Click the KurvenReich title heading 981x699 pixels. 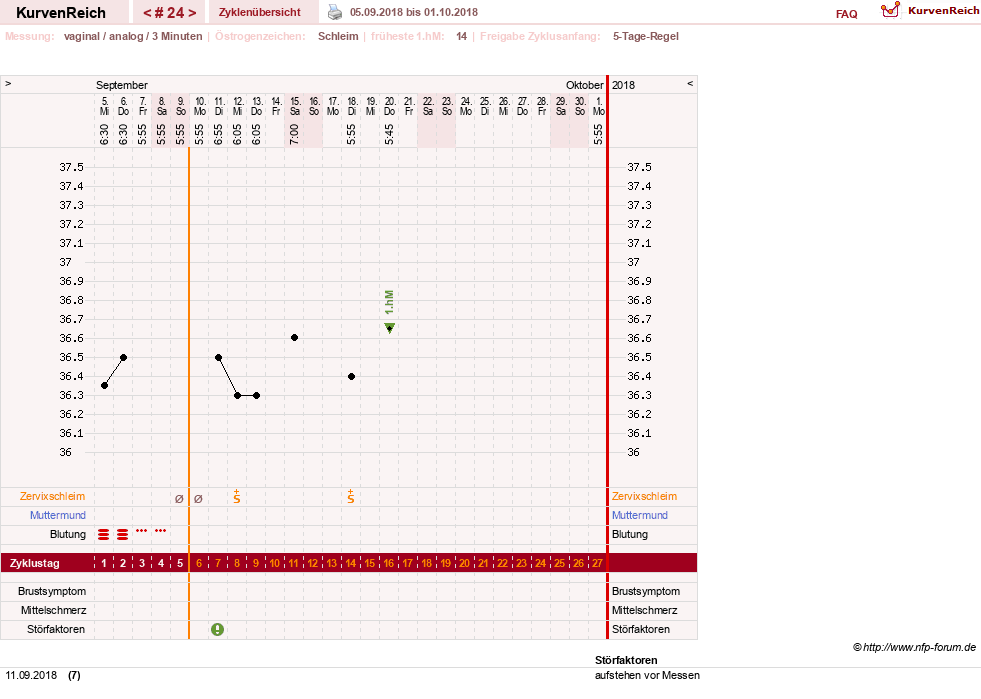tap(61, 13)
